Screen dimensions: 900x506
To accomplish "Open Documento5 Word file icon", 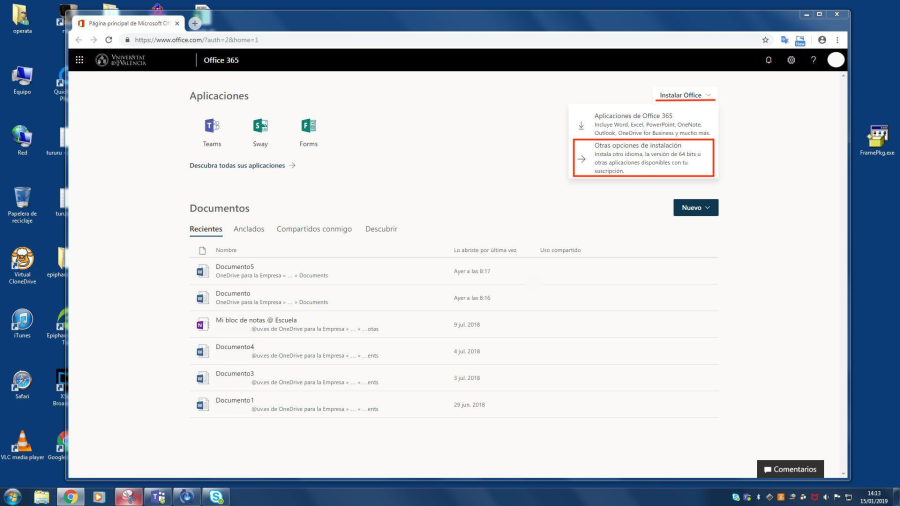I will pos(202,271).
